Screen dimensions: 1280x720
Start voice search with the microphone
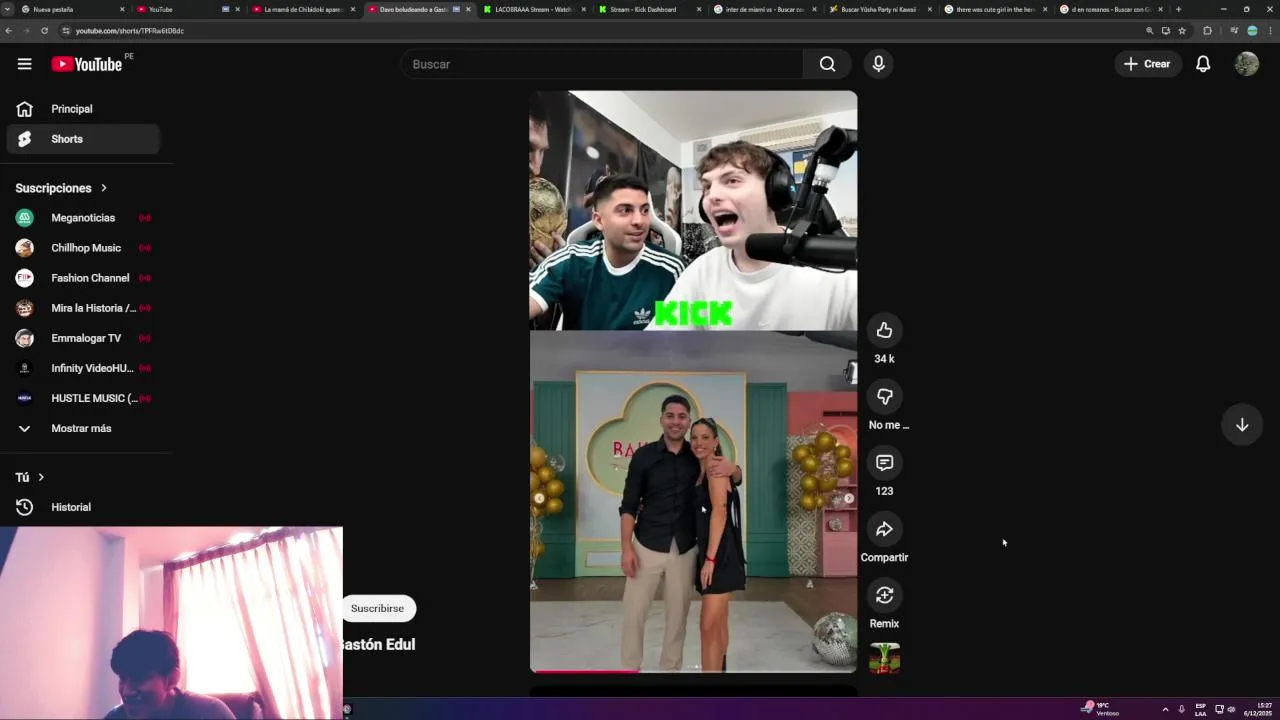click(x=878, y=64)
